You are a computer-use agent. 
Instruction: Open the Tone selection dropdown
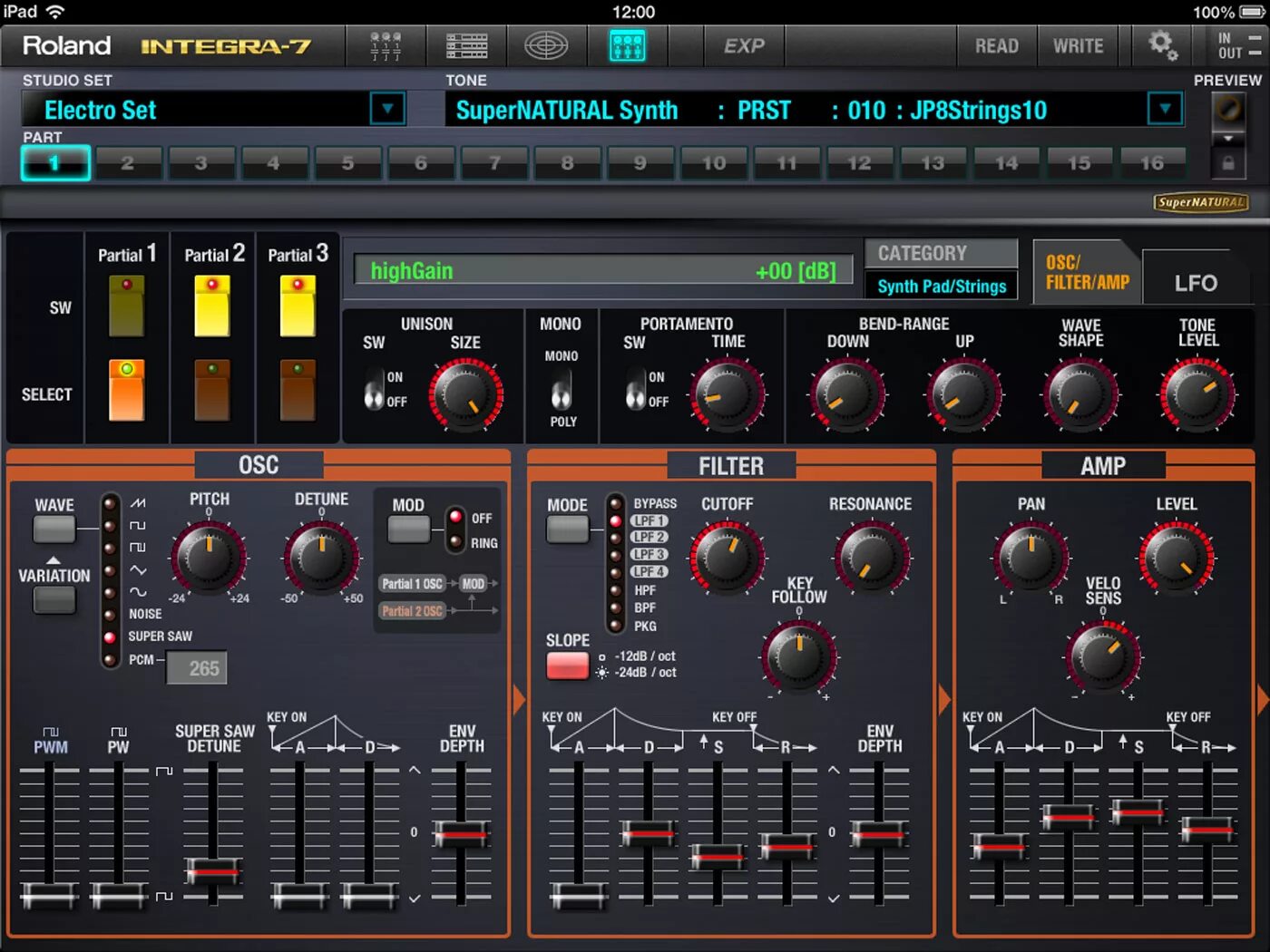(x=1165, y=110)
